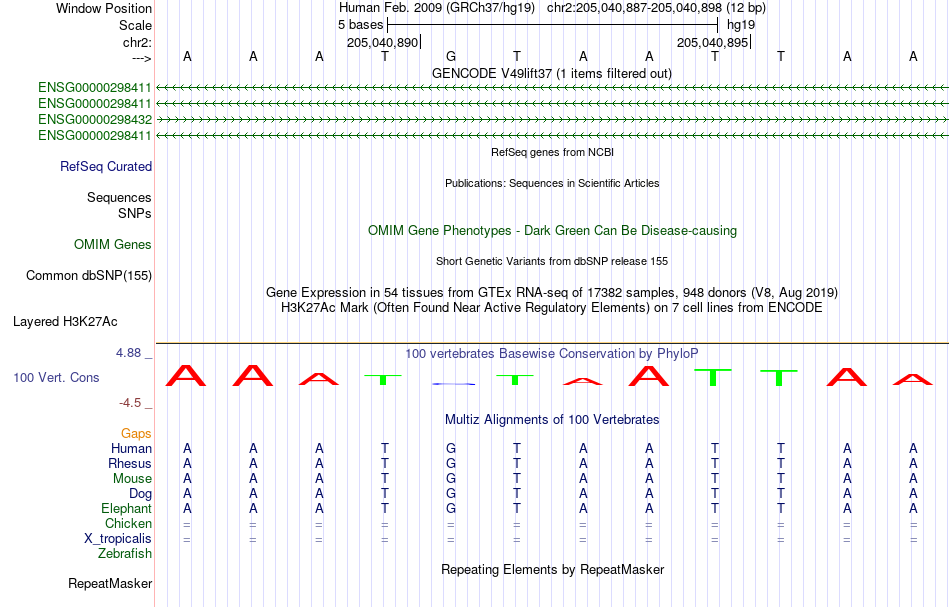Click the chr2: base position label
Screen dimensions: 950x607
pyautogui.click(x=137, y=42)
